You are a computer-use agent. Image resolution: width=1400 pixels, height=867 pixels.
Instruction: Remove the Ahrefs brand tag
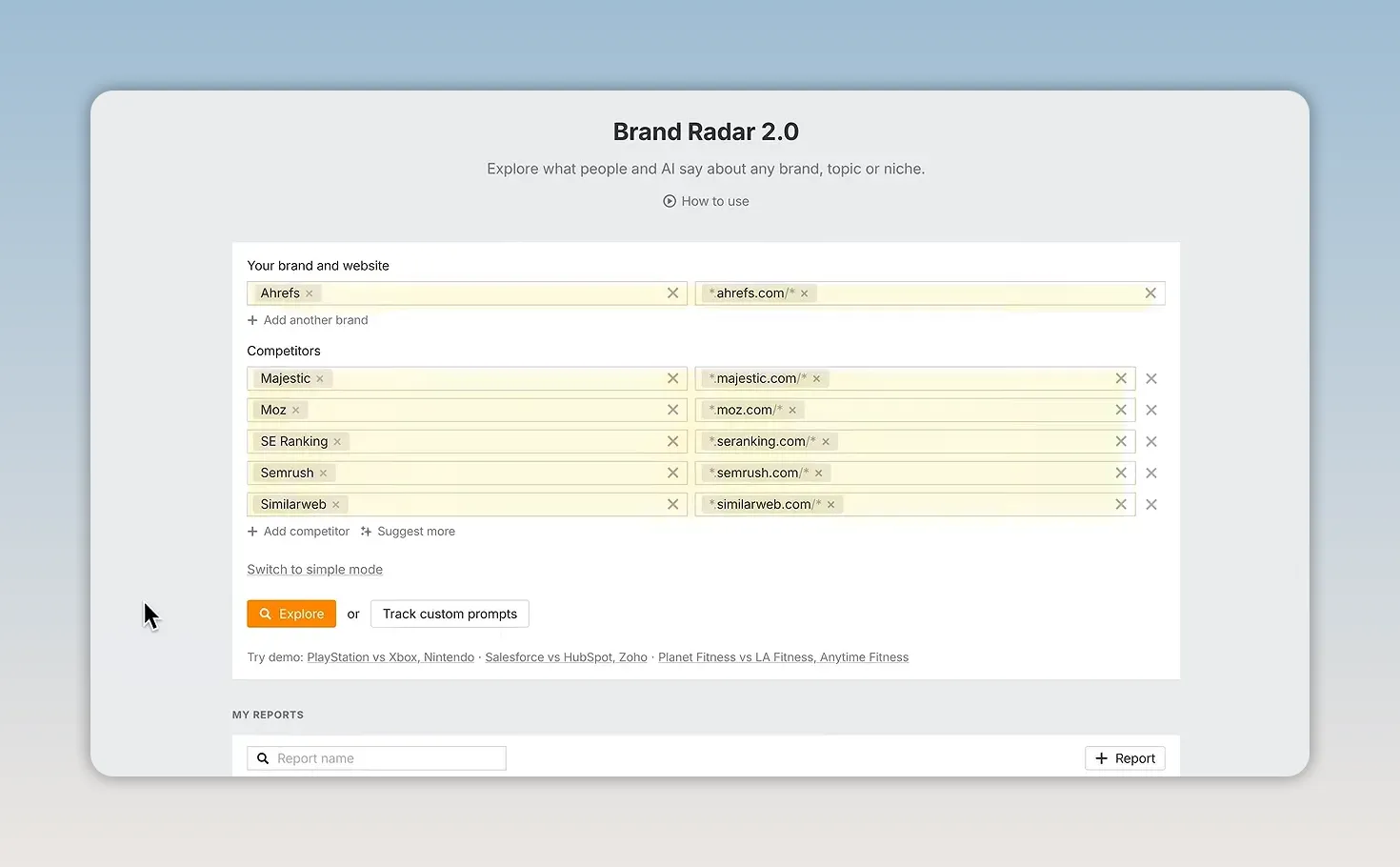(x=310, y=293)
